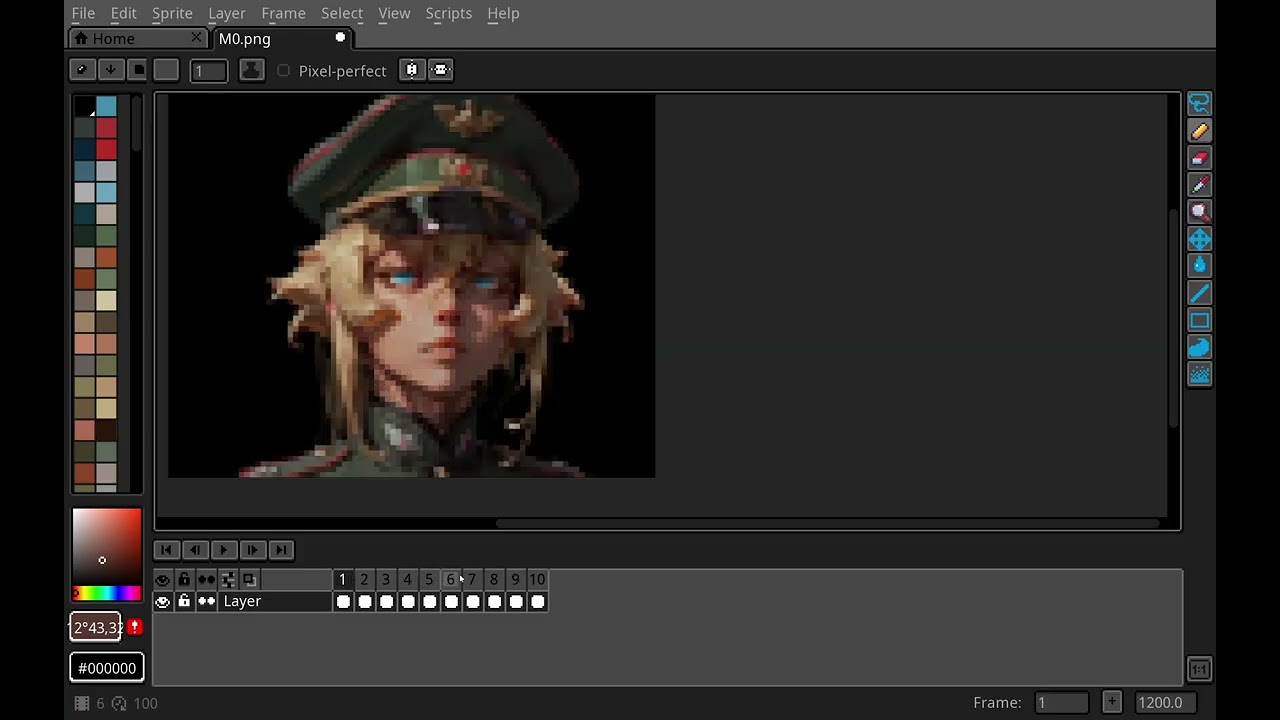The image size is (1280, 720).
Task: Click the ink stamp button
Action: (x=252, y=70)
